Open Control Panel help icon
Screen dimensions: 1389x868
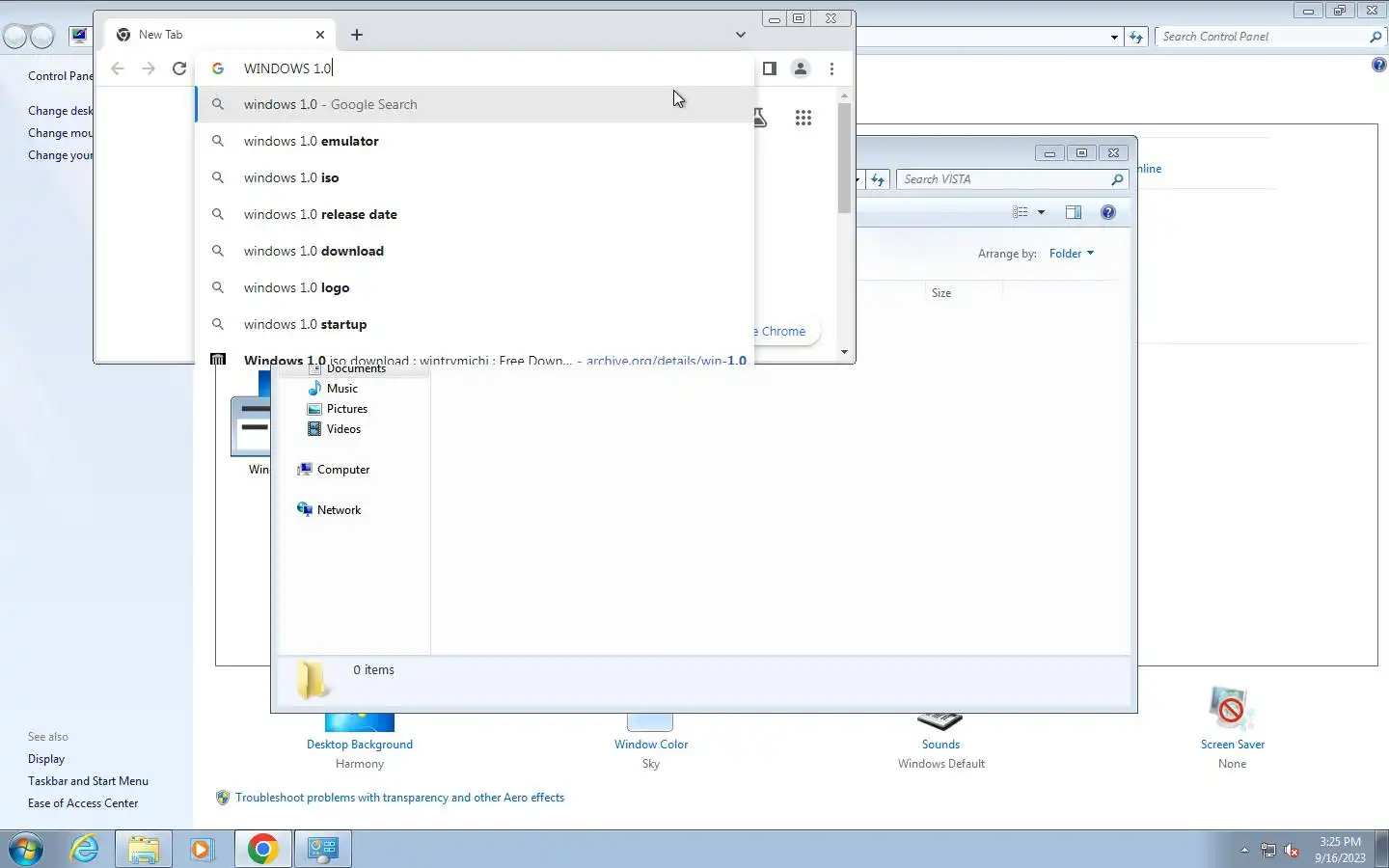point(1379,65)
